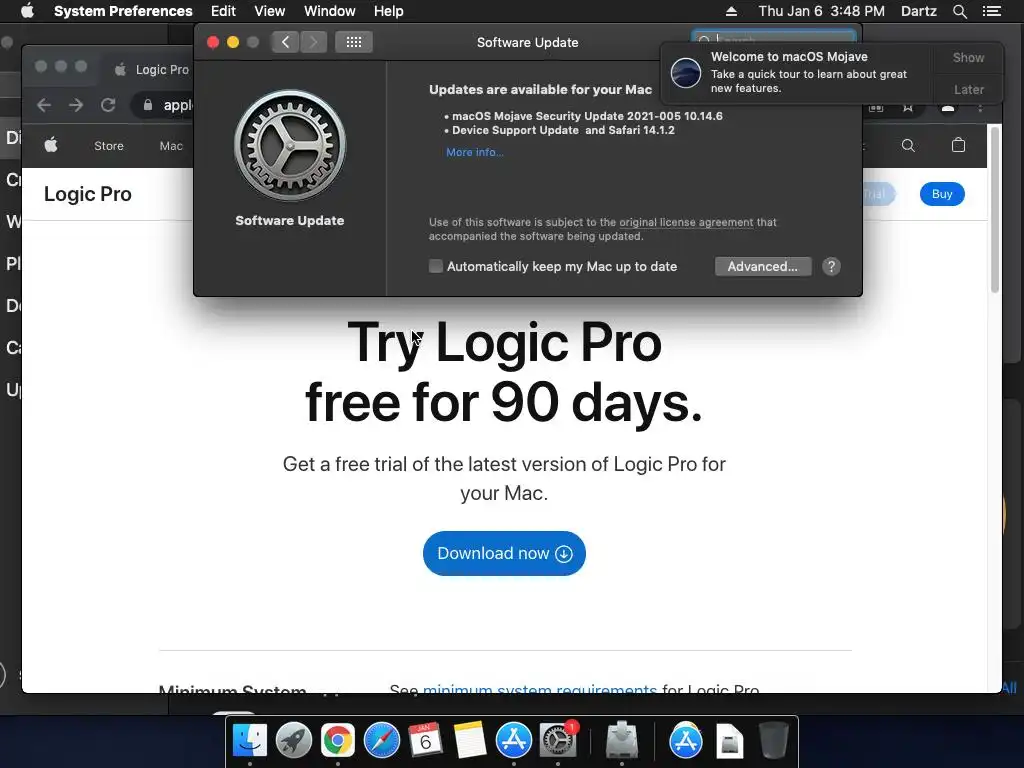Open the Help menu

click(x=389, y=11)
